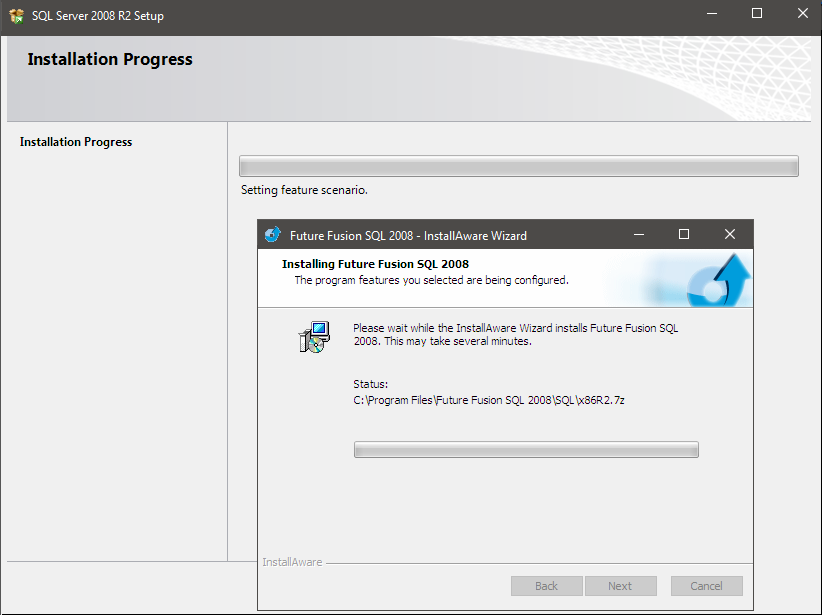Click the SQL Server setup progress bar

519,166
